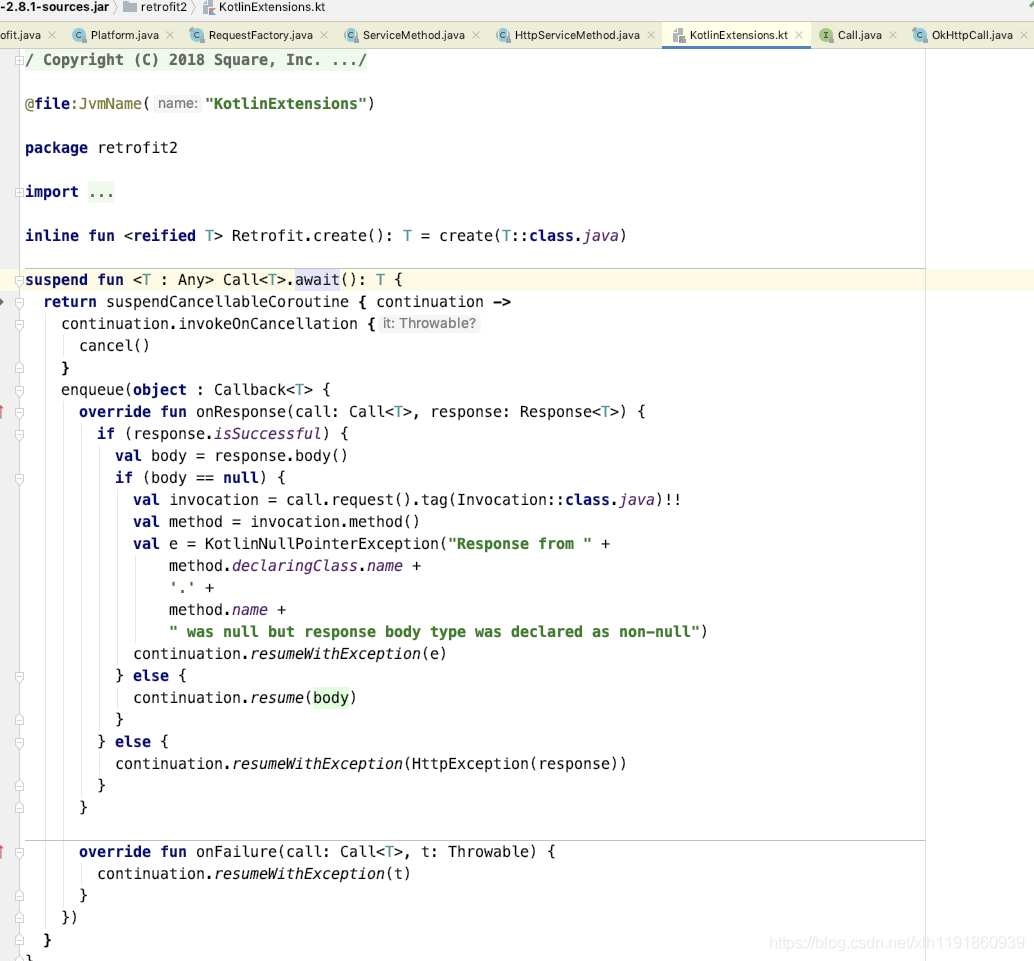Click the 'reified' keyword
1034x961 pixels.
pyautogui.click(x=164, y=236)
